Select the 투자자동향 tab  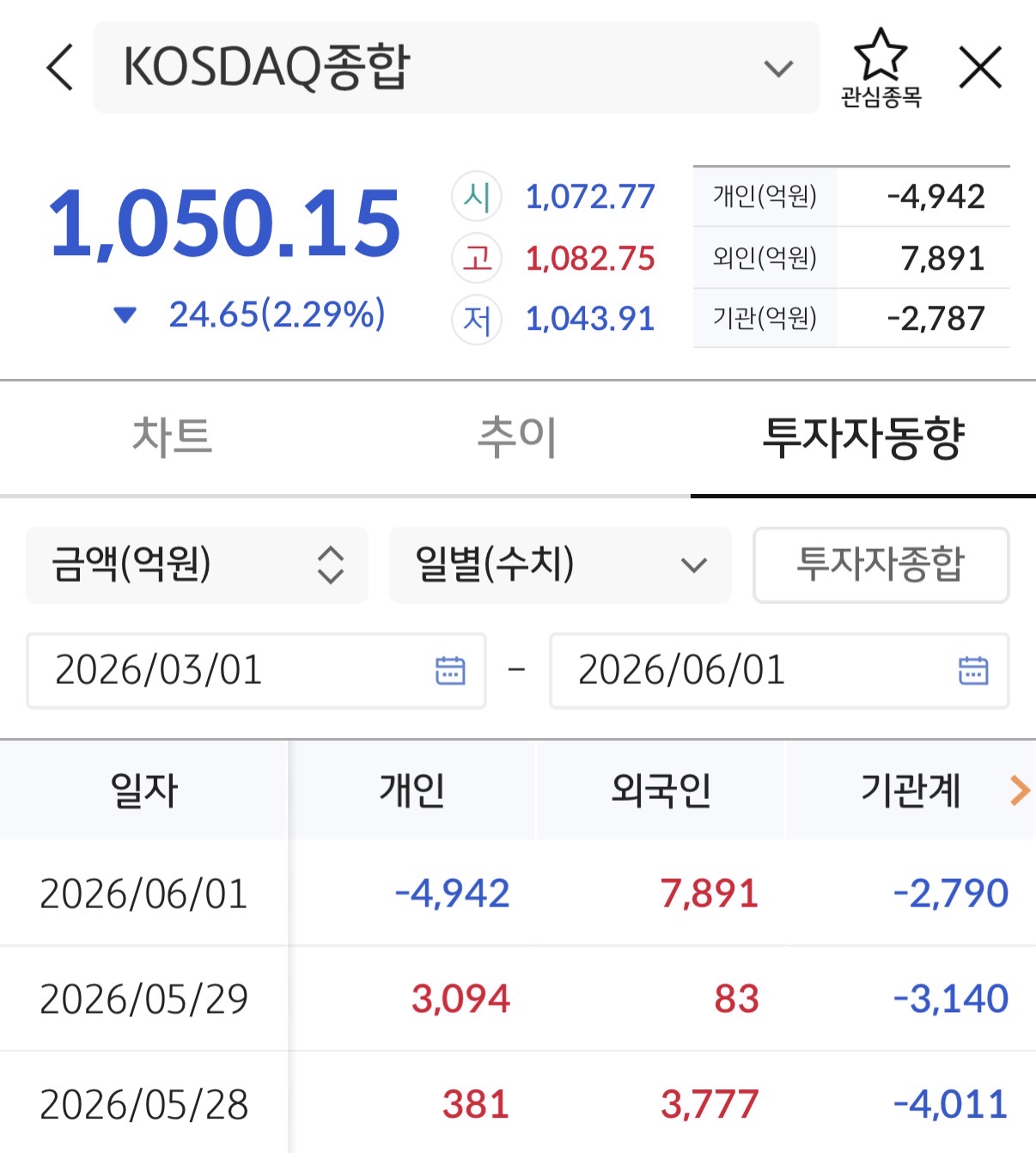[x=863, y=436]
